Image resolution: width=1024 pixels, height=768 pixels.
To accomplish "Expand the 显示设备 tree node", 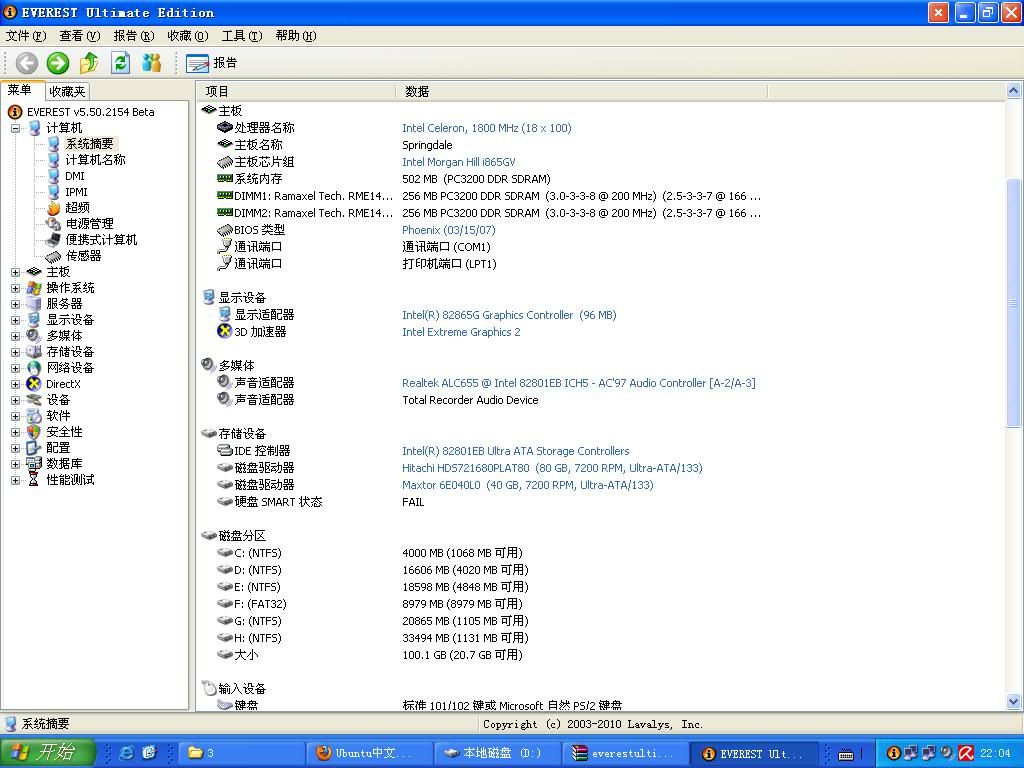I will tap(15, 320).
